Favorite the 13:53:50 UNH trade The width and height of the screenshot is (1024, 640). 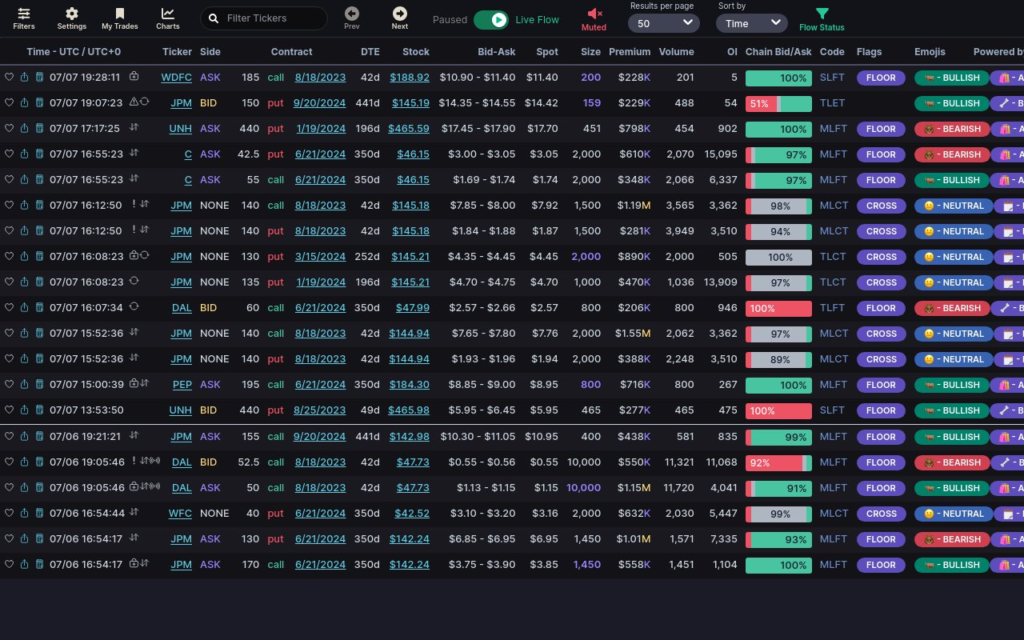(9, 410)
